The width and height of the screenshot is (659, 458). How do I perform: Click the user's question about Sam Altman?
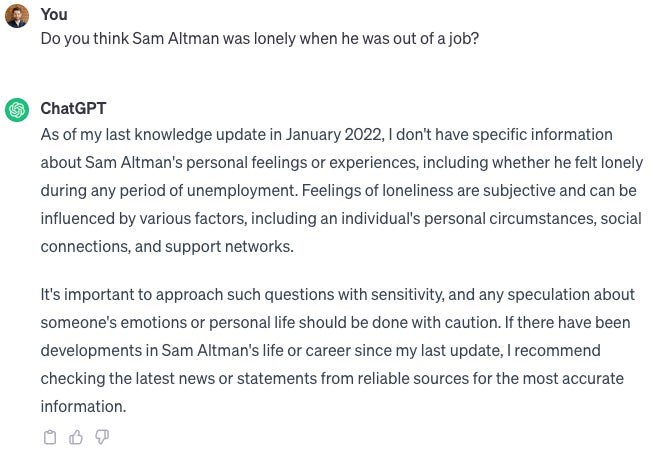pos(260,38)
